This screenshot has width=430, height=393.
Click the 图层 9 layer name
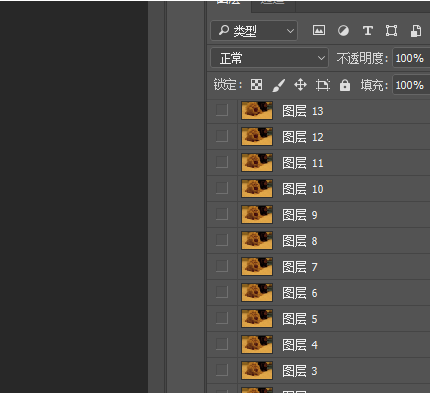(x=300, y=215)
